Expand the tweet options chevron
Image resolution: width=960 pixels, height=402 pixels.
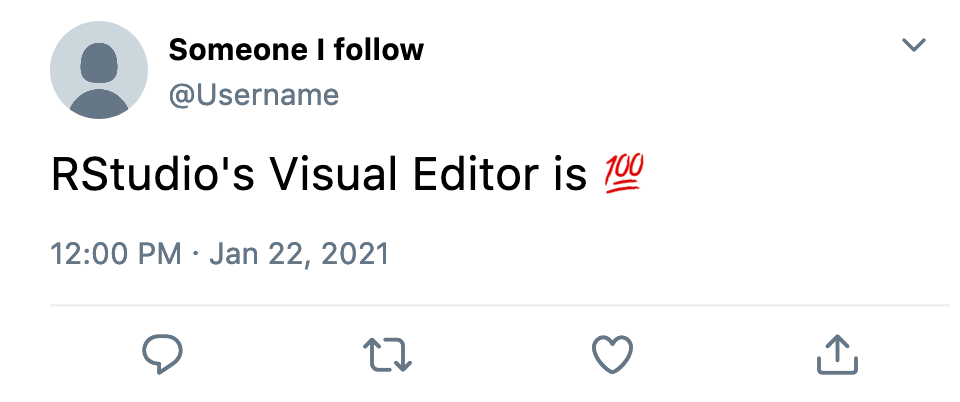[x=913, y=45]
